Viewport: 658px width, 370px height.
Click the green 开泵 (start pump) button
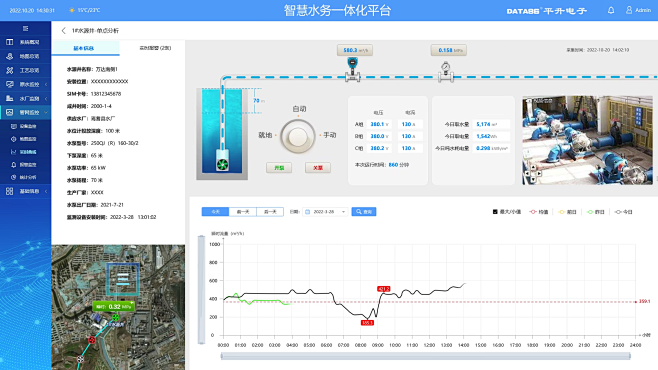click(x=279, y=168)
